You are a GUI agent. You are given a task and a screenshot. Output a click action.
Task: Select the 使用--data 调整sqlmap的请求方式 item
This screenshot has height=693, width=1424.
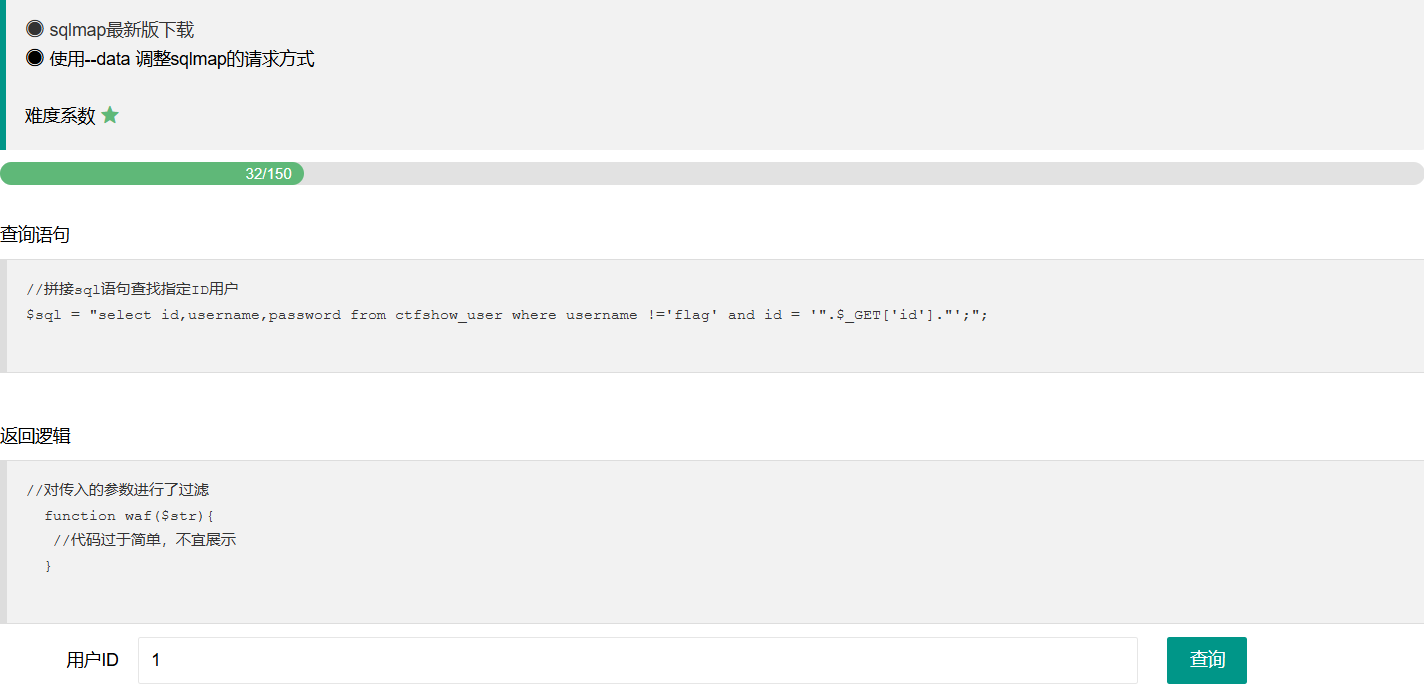182,59
